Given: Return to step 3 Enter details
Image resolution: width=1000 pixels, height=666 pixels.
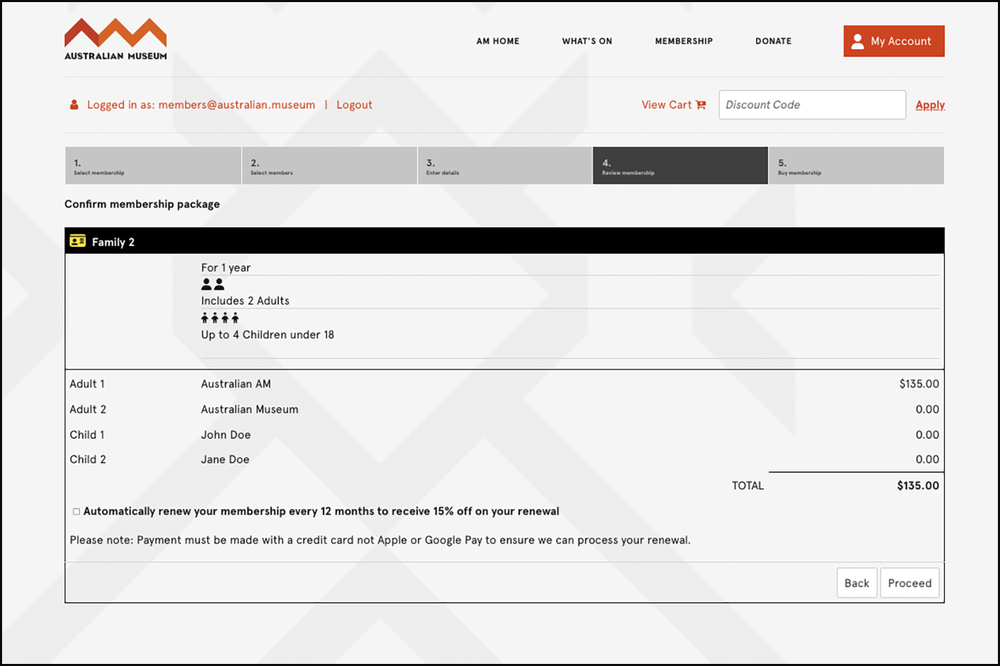Looking at the screenshot, I should 504,166.
